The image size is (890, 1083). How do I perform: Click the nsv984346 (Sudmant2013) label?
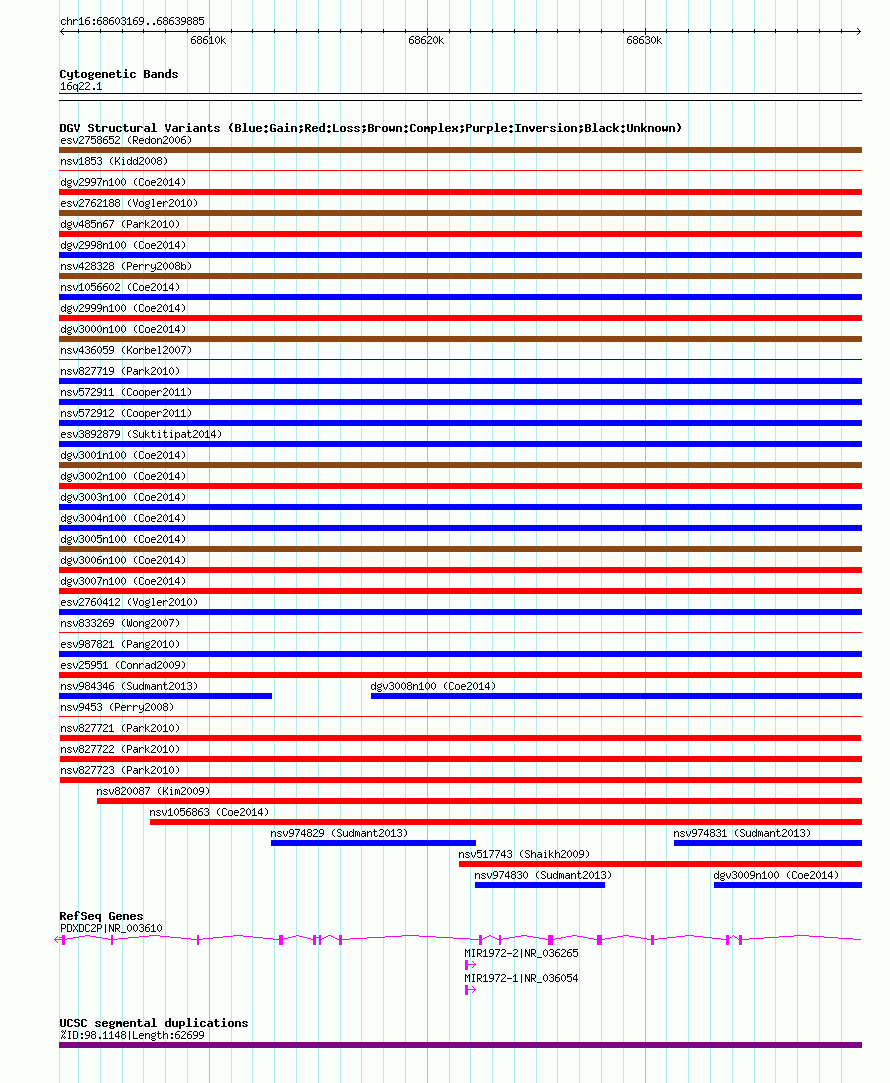[129, 686]
